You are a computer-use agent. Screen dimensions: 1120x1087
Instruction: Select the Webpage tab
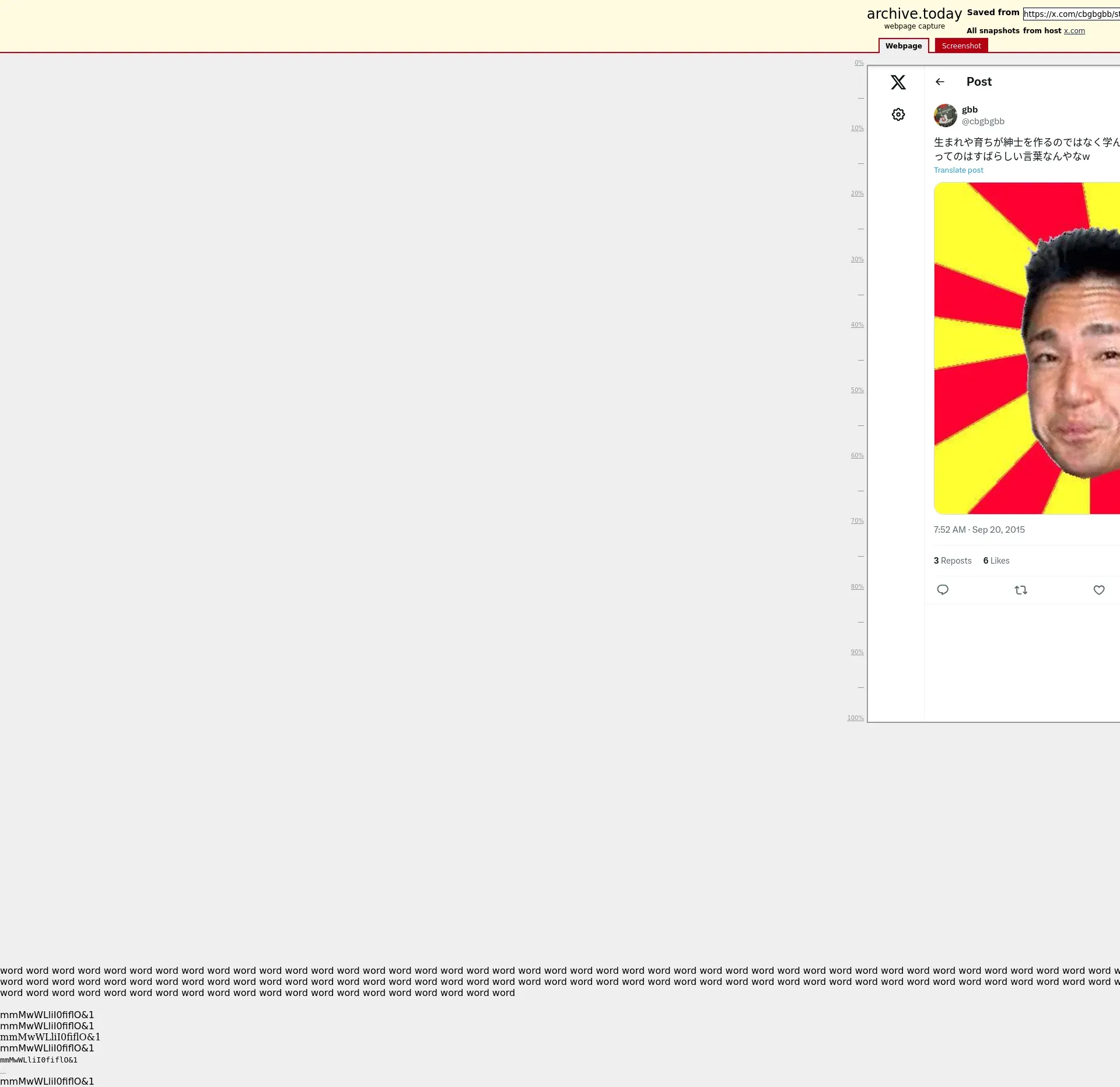tap(903, 46)
